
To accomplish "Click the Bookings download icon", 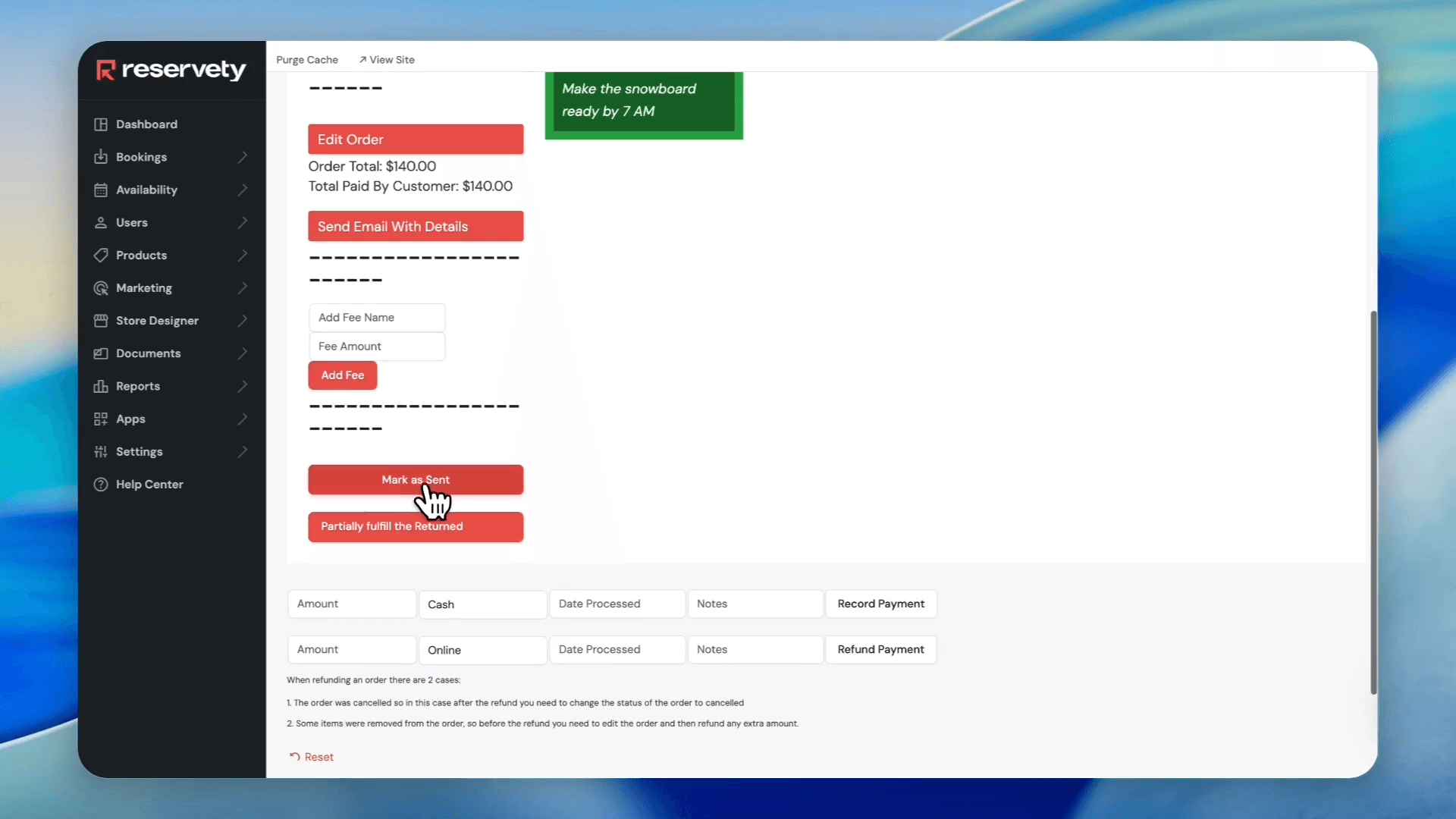I will click(x=100, y=157).
